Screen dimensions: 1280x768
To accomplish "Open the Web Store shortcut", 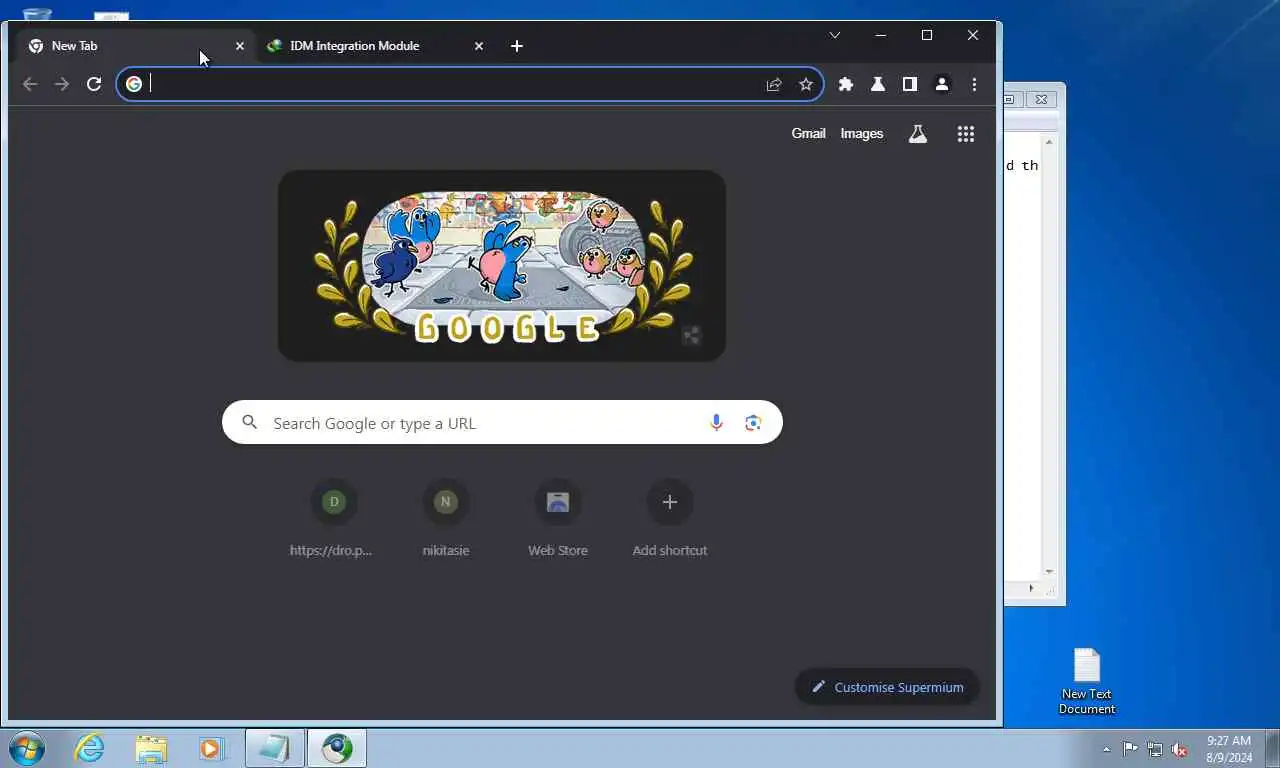I will coord(558,520).
